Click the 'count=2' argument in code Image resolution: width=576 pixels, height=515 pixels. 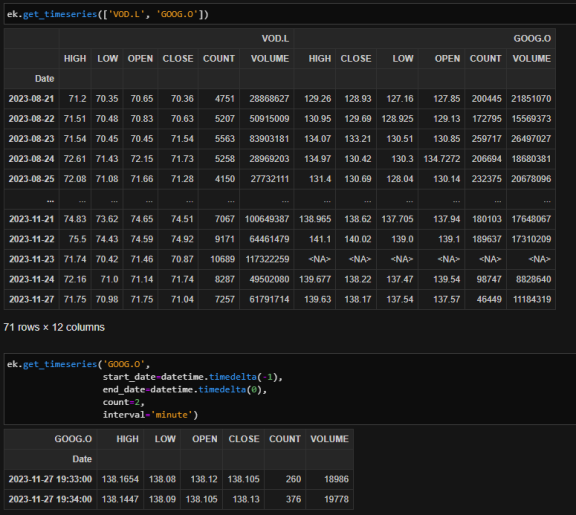tap(121, 402)
